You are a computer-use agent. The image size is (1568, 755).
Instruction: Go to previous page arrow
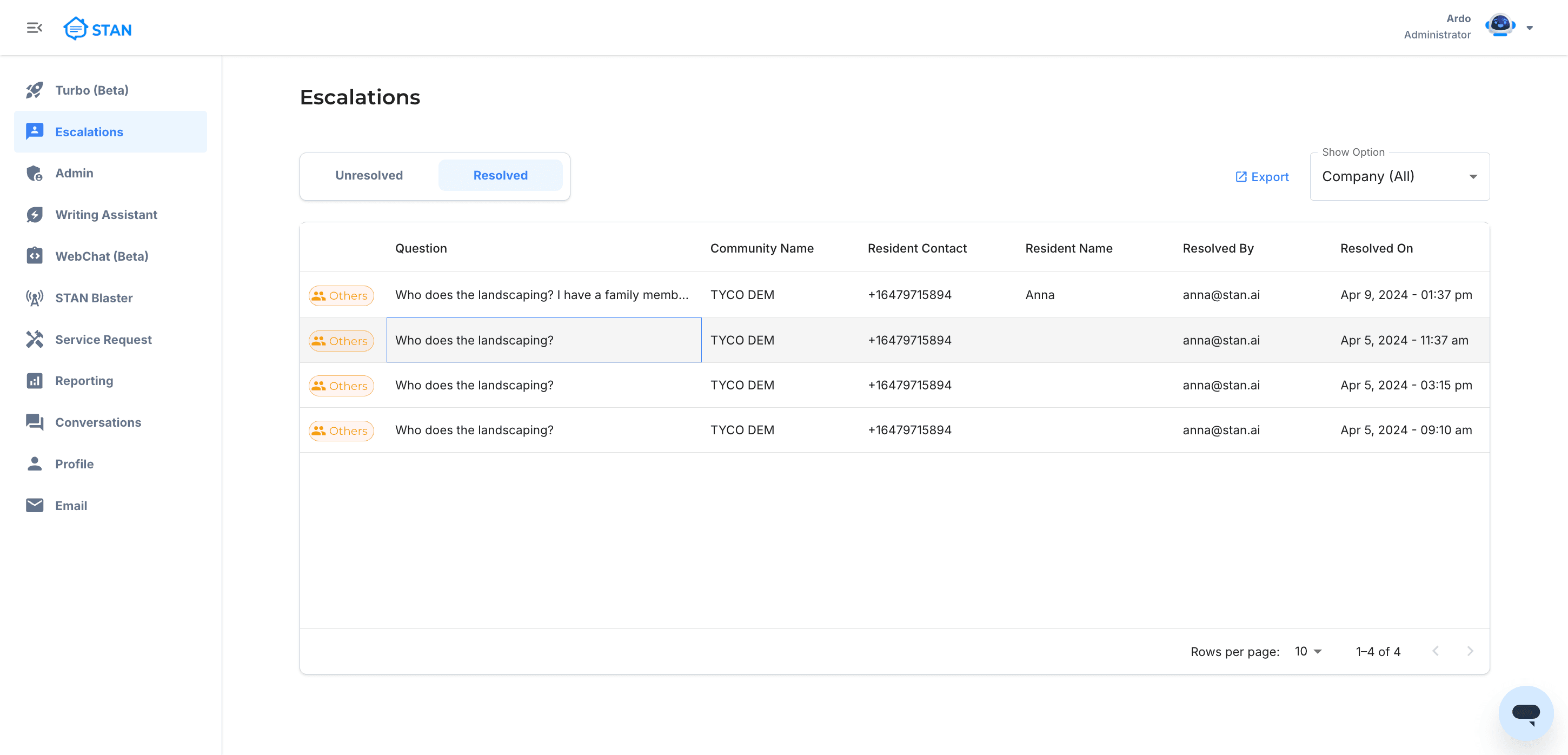coord(1436,651)
